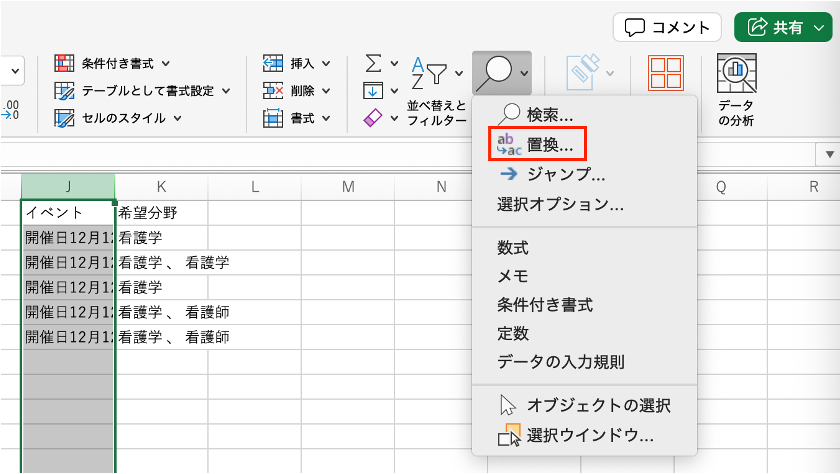Click the 希望分野 header cell
The image size is (840, 474).
pos(161,213)
